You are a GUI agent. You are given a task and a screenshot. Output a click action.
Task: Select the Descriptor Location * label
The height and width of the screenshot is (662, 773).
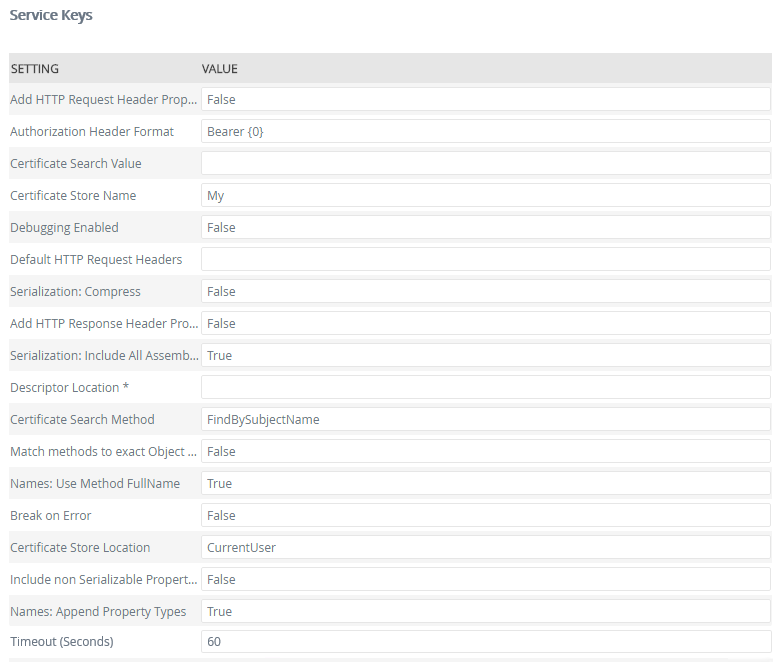[70, 387]
